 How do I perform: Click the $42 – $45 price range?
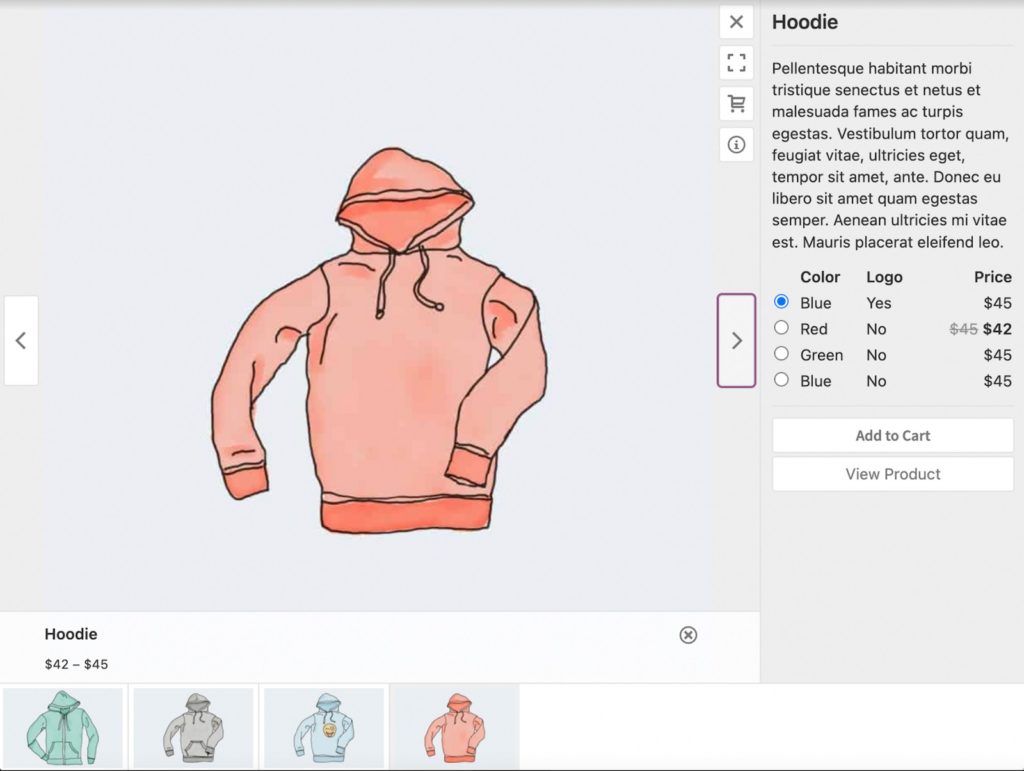76,664
